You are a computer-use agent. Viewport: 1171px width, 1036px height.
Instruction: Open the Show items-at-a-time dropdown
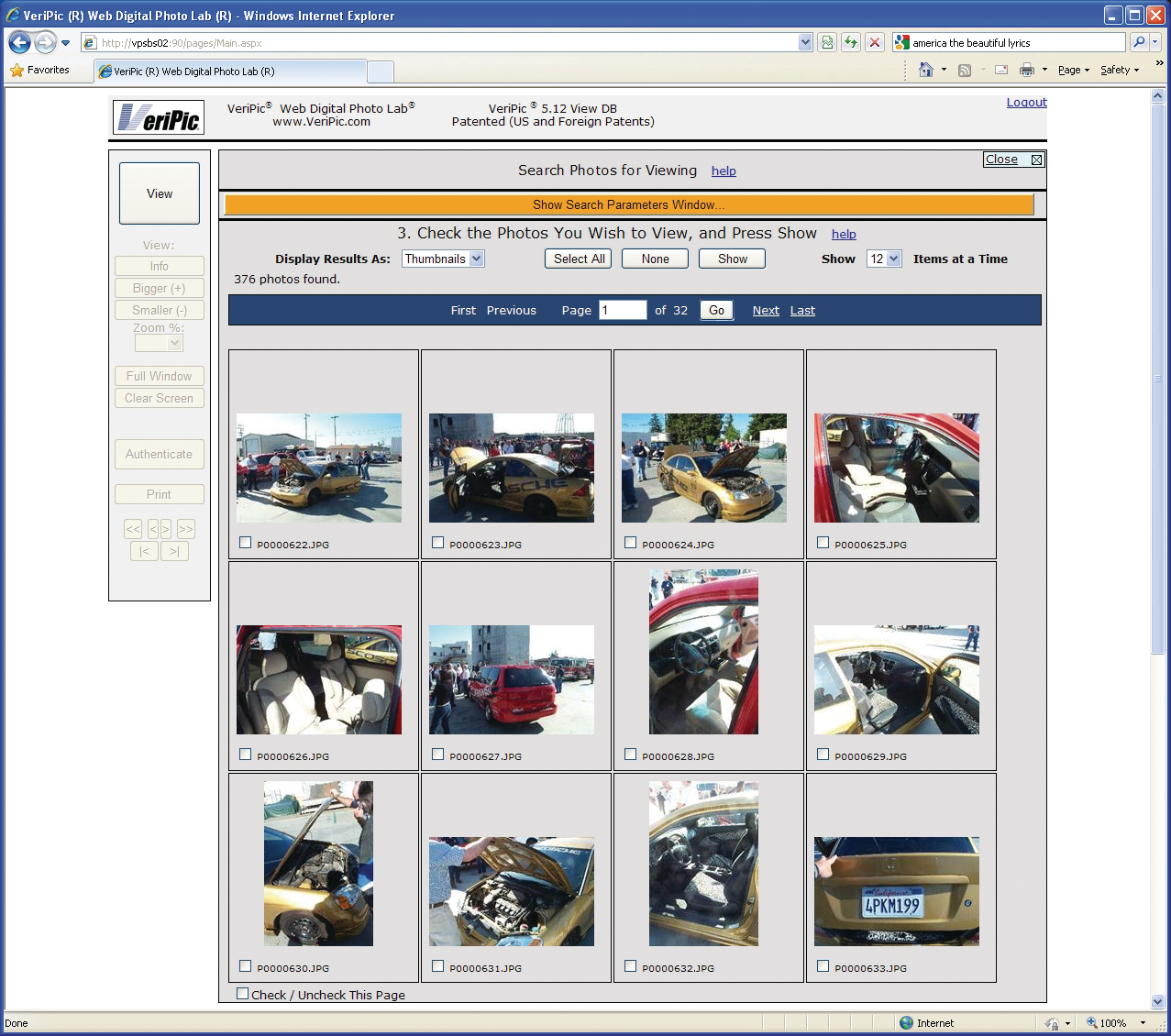coord(883,259)
